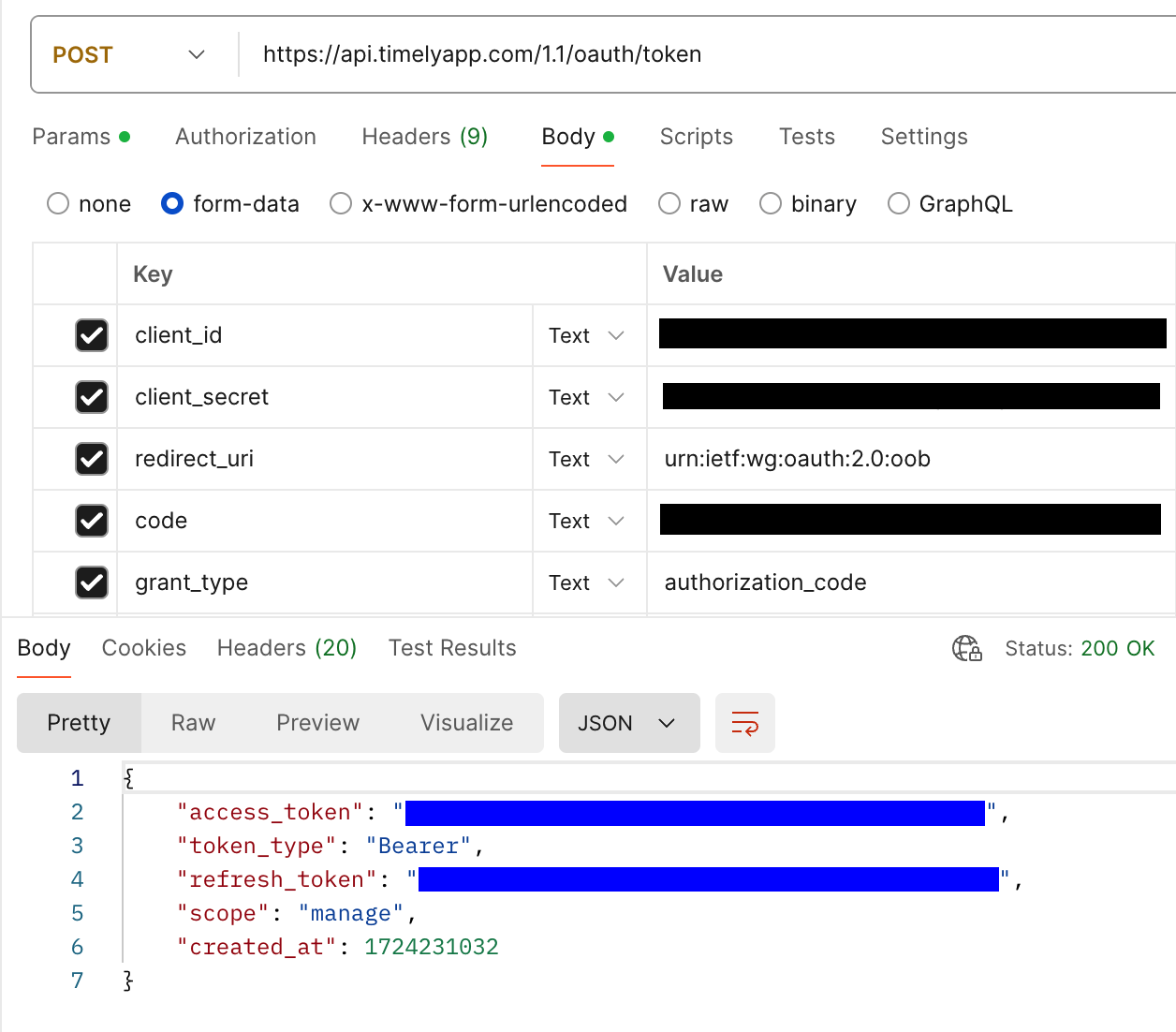Expand the Text type dropdown for code
This screenshot has width=1176, height=1032.
coord(586,521)
